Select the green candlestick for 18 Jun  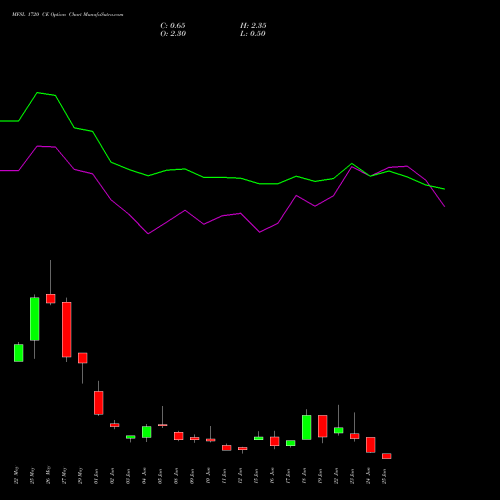(307, 427)
